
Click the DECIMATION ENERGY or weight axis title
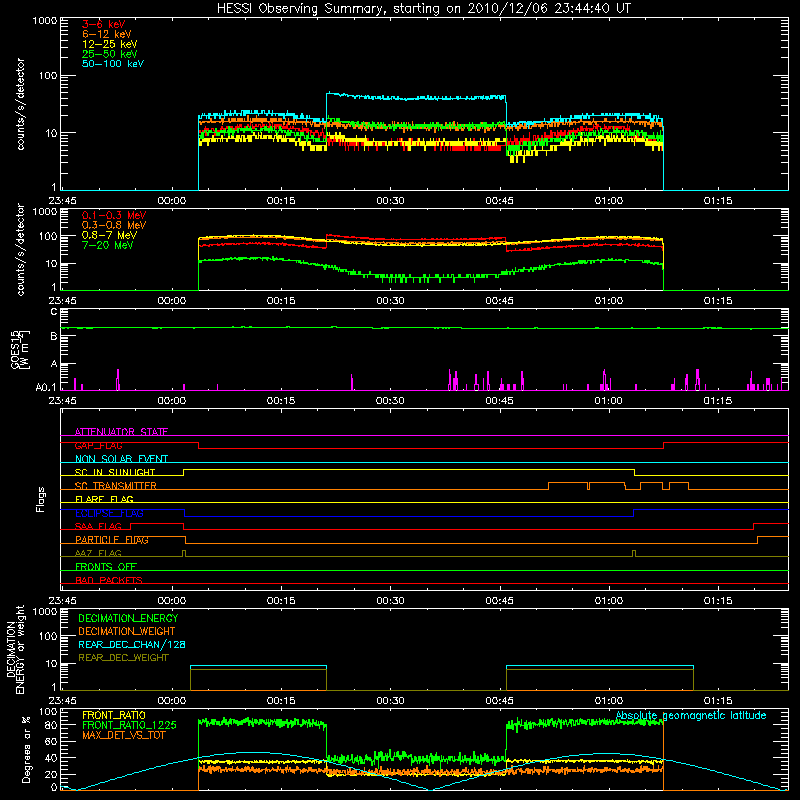[x=15, y=649]
